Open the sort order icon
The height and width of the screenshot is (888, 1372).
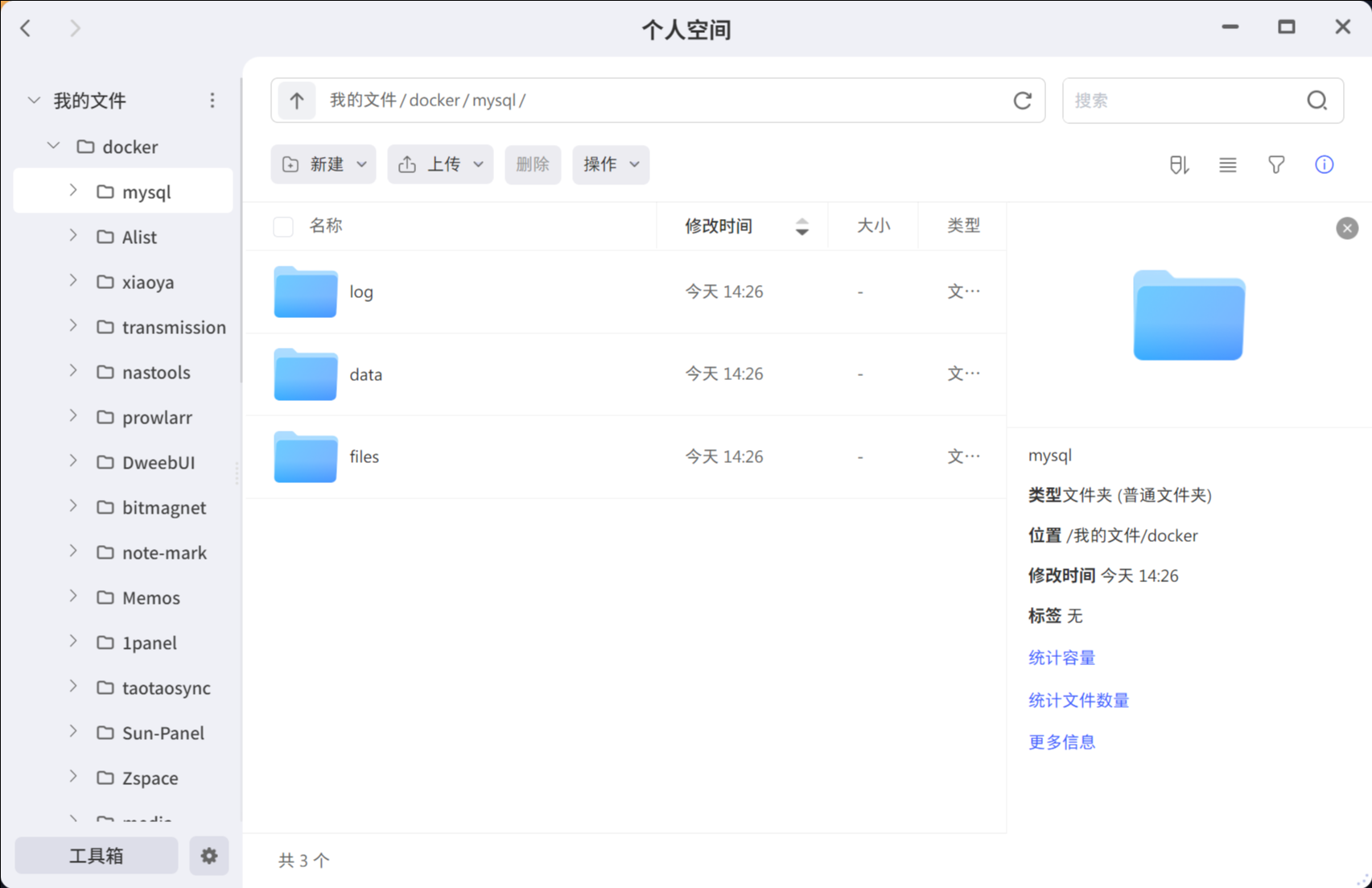pos(1179,165)
